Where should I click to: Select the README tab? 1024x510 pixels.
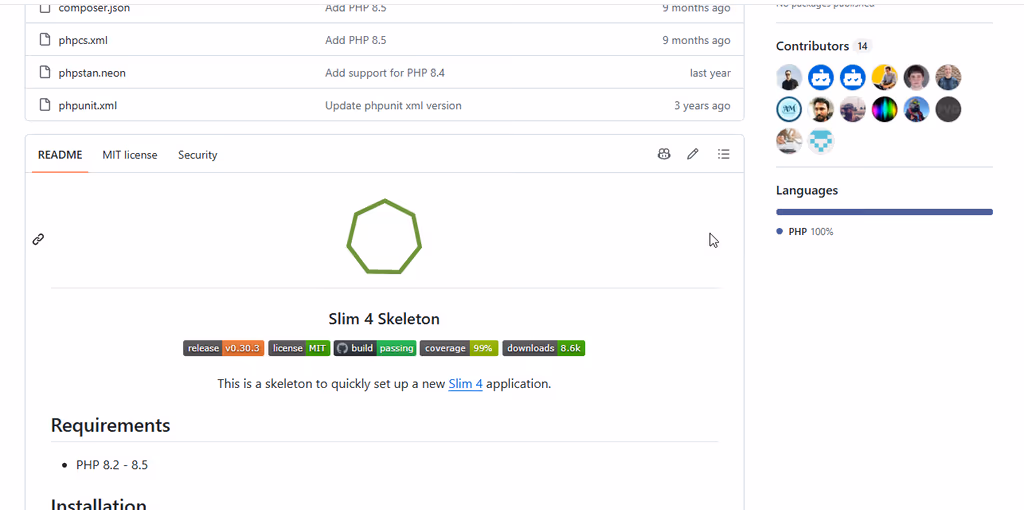pos(60,155)
